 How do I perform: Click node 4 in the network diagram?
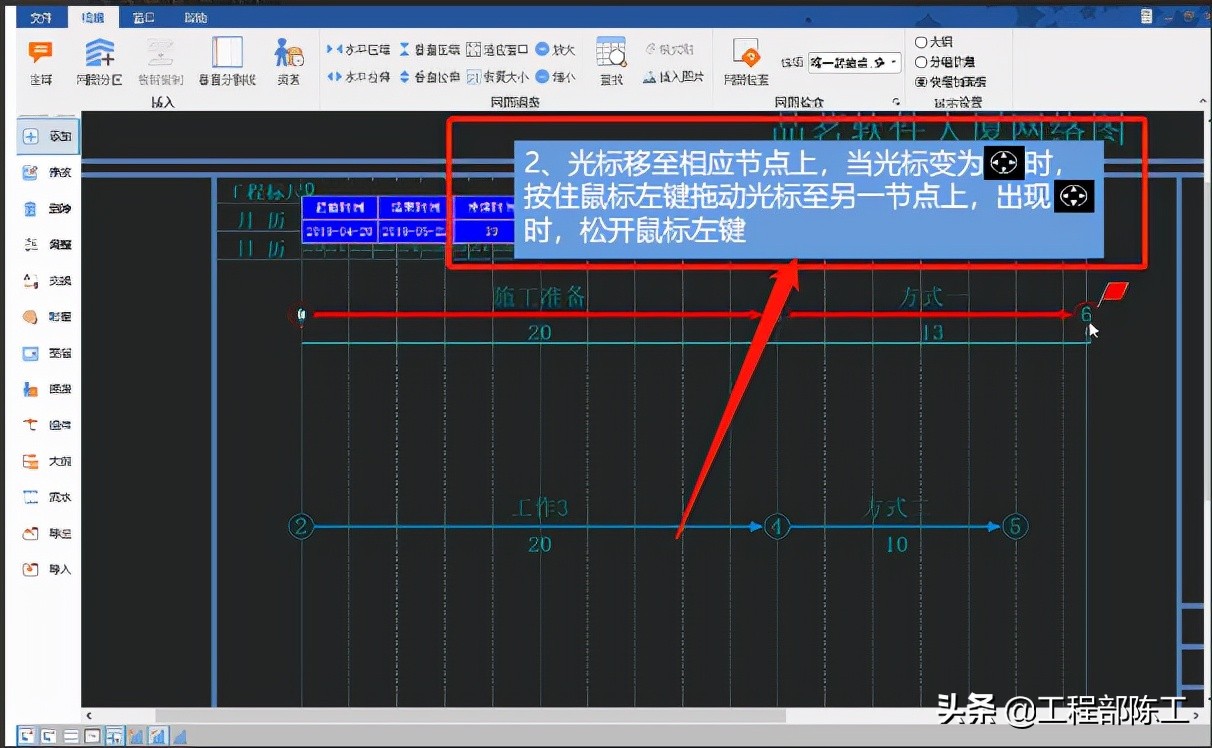click(778, 527)
